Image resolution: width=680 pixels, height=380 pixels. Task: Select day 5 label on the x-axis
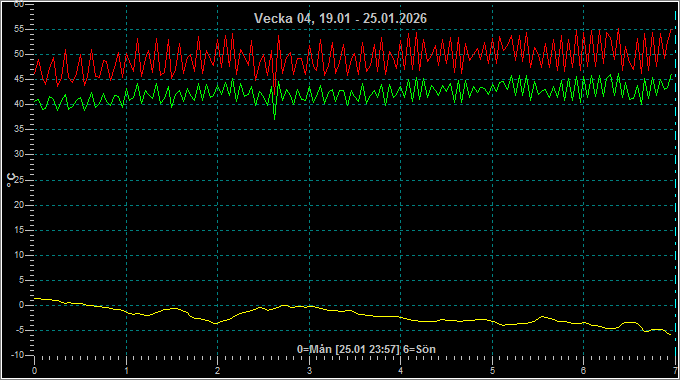tap(492, 371)
